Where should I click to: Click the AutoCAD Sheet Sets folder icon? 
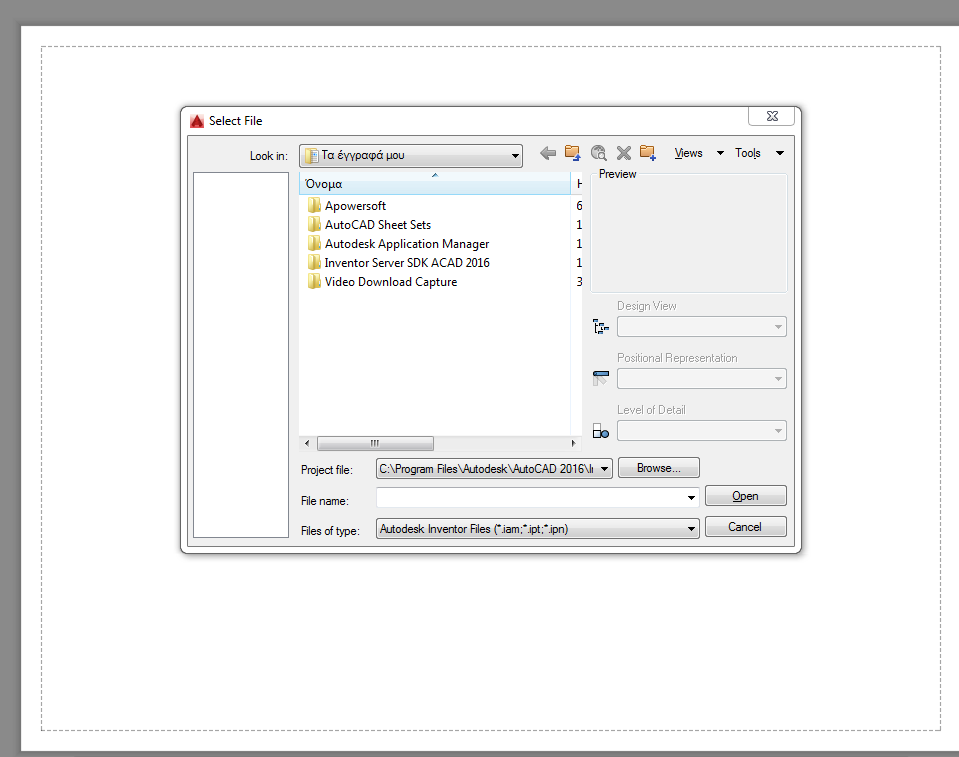(314, 224)
